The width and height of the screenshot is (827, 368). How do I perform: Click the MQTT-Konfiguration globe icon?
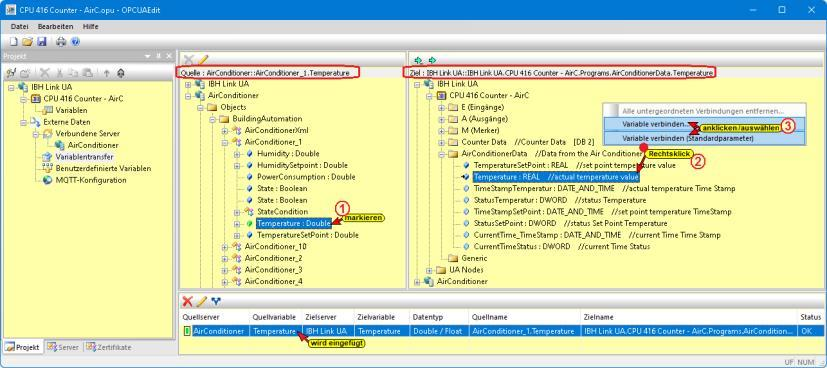pos(47,180)
